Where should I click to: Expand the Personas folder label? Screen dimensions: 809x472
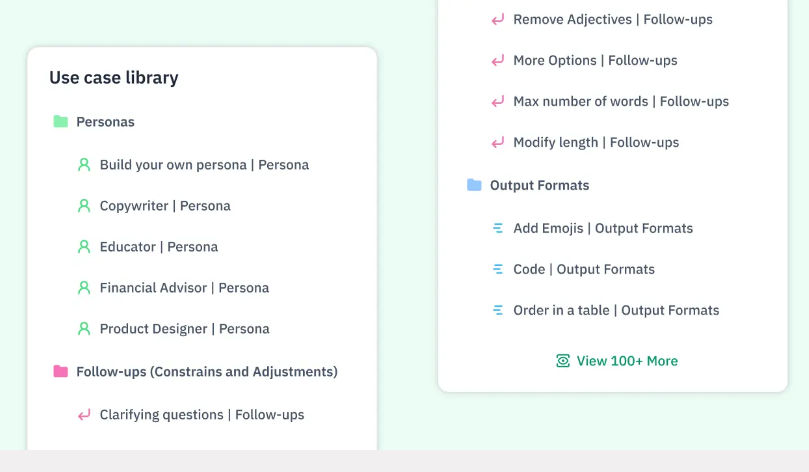105,122
